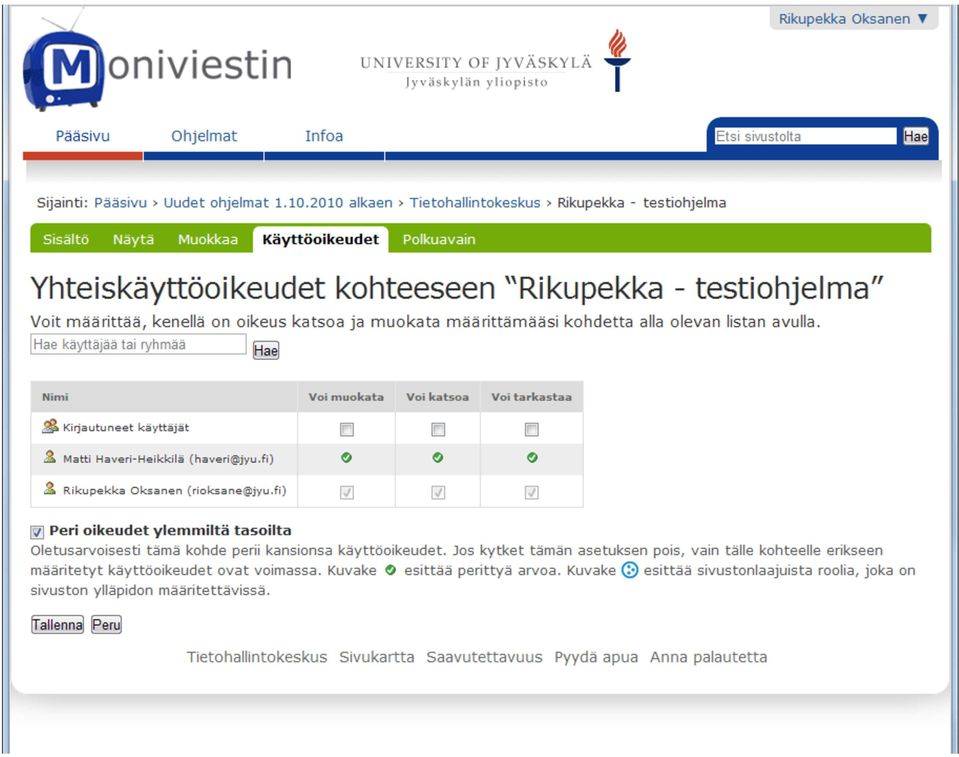The width and height of the screenshot is (959, 757).
Task: Toggle Voi tarkastaa for Rikupekka Oksanen
Action: coord(531,492)
